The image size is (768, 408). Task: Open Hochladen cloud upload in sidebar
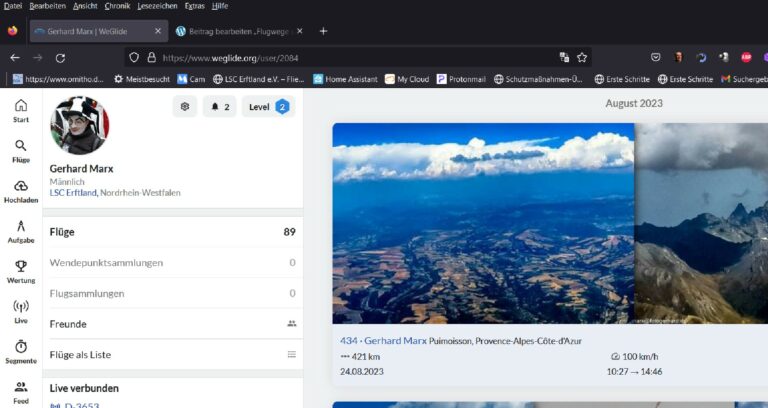21,191
